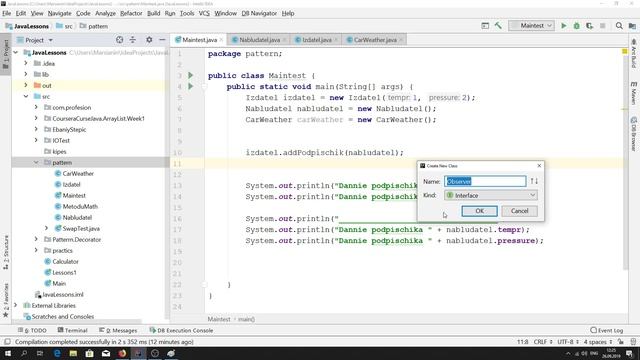Collapse all in Project panel
Viewport: 640px width, 360px height.
[x=133, y=40]
